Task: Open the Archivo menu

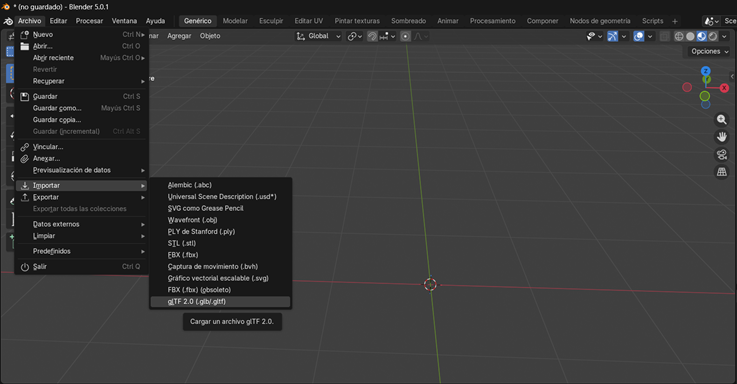Action: [30, 21]
